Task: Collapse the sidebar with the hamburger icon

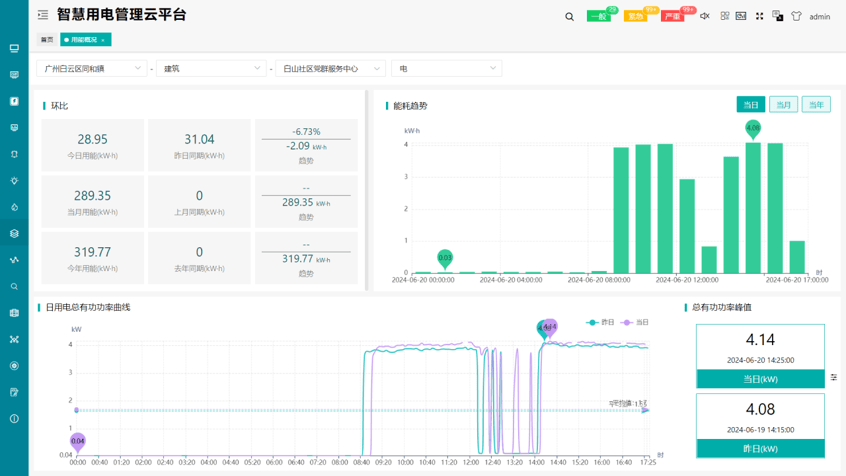Action: click(x=43, y=15)
